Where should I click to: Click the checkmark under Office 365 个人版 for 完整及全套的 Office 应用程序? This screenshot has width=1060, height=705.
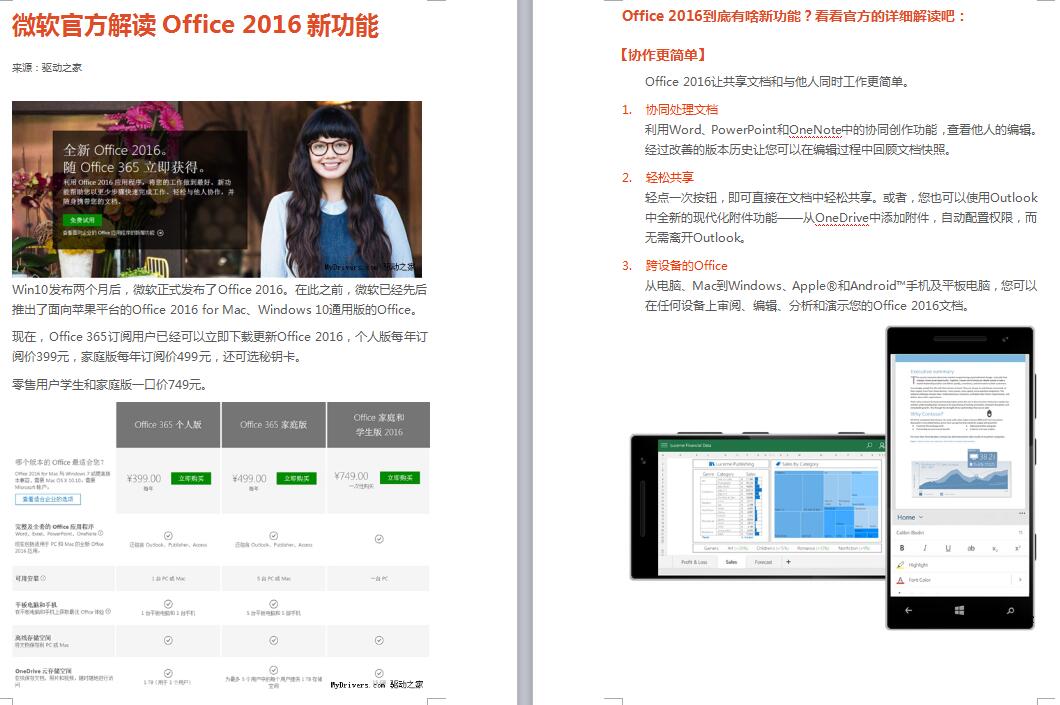(x=168, y=536)
